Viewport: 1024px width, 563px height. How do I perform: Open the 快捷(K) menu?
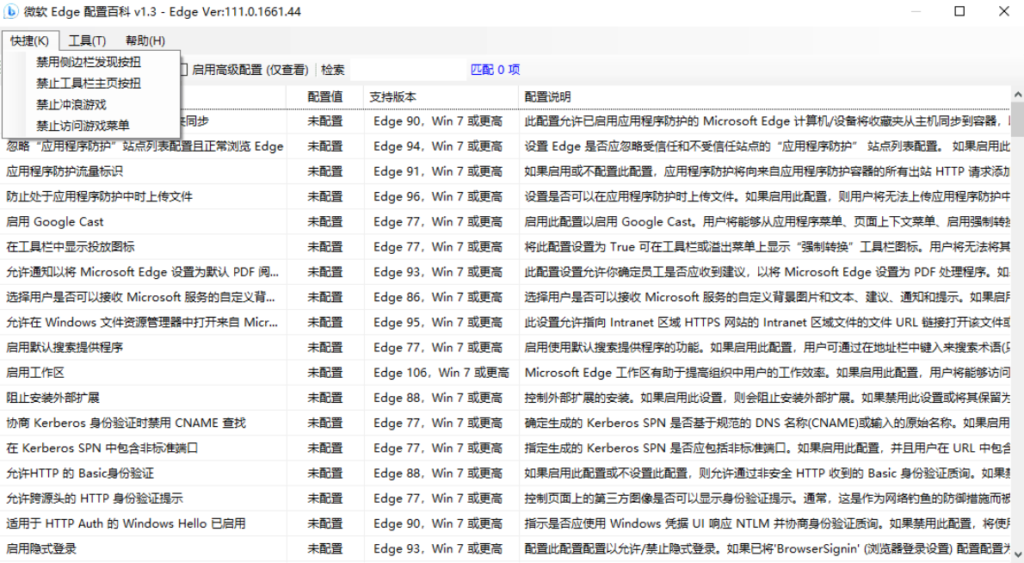pos(30,41)
